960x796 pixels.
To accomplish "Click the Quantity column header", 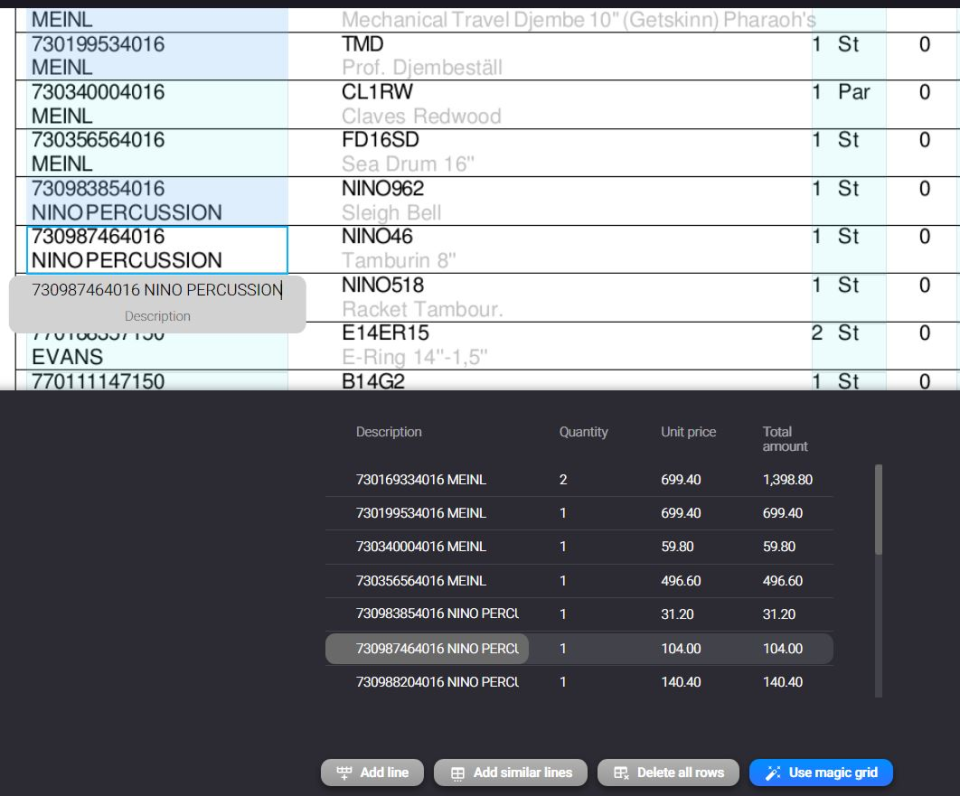I will (584, 432).
